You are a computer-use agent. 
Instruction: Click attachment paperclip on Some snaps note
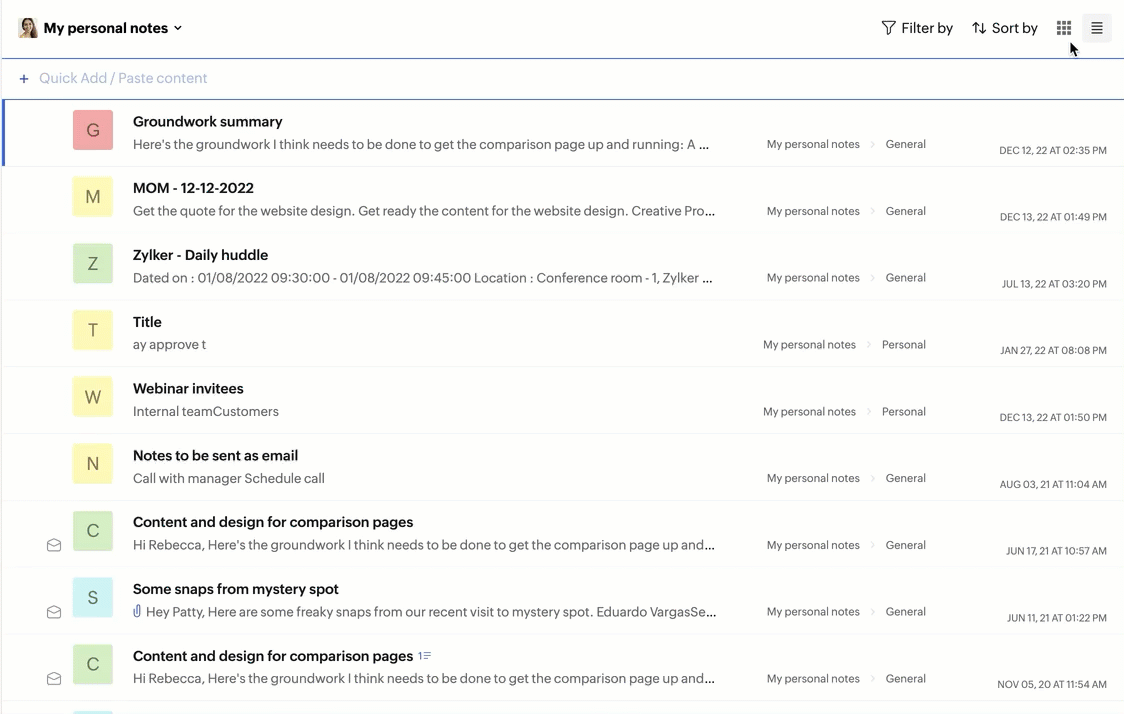point(137,611)
